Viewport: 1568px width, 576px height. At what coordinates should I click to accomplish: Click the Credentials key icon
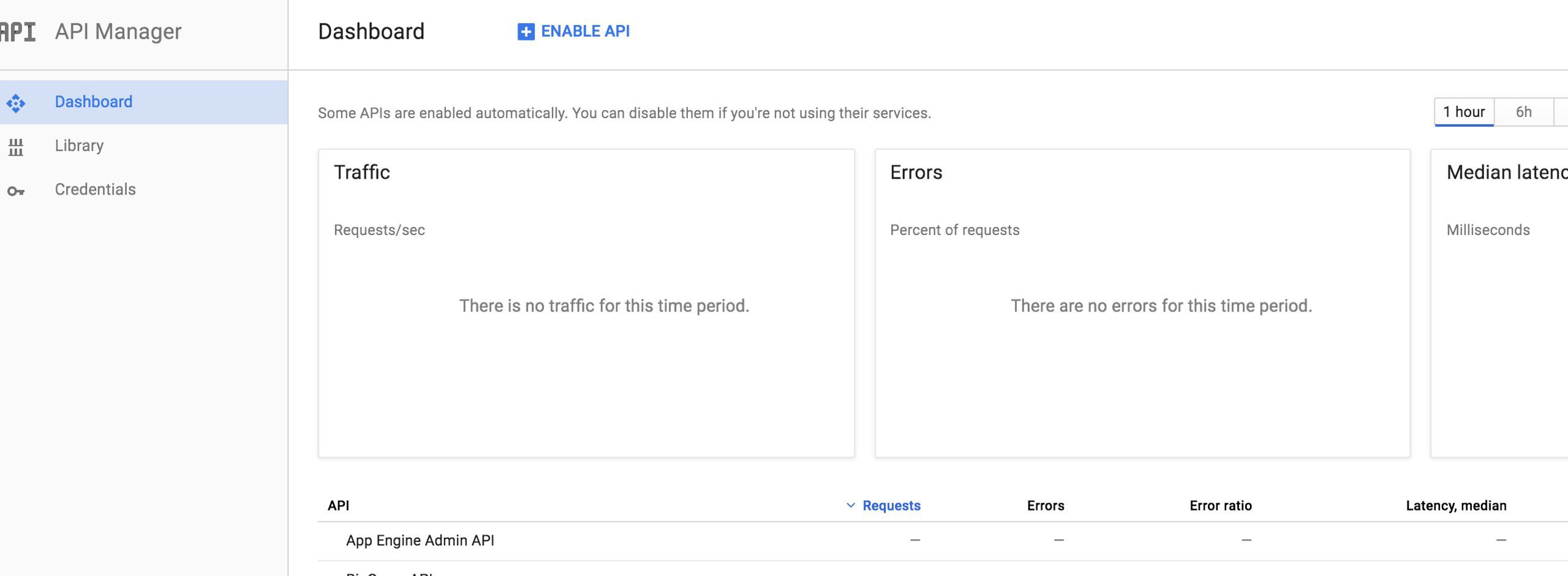16,192
